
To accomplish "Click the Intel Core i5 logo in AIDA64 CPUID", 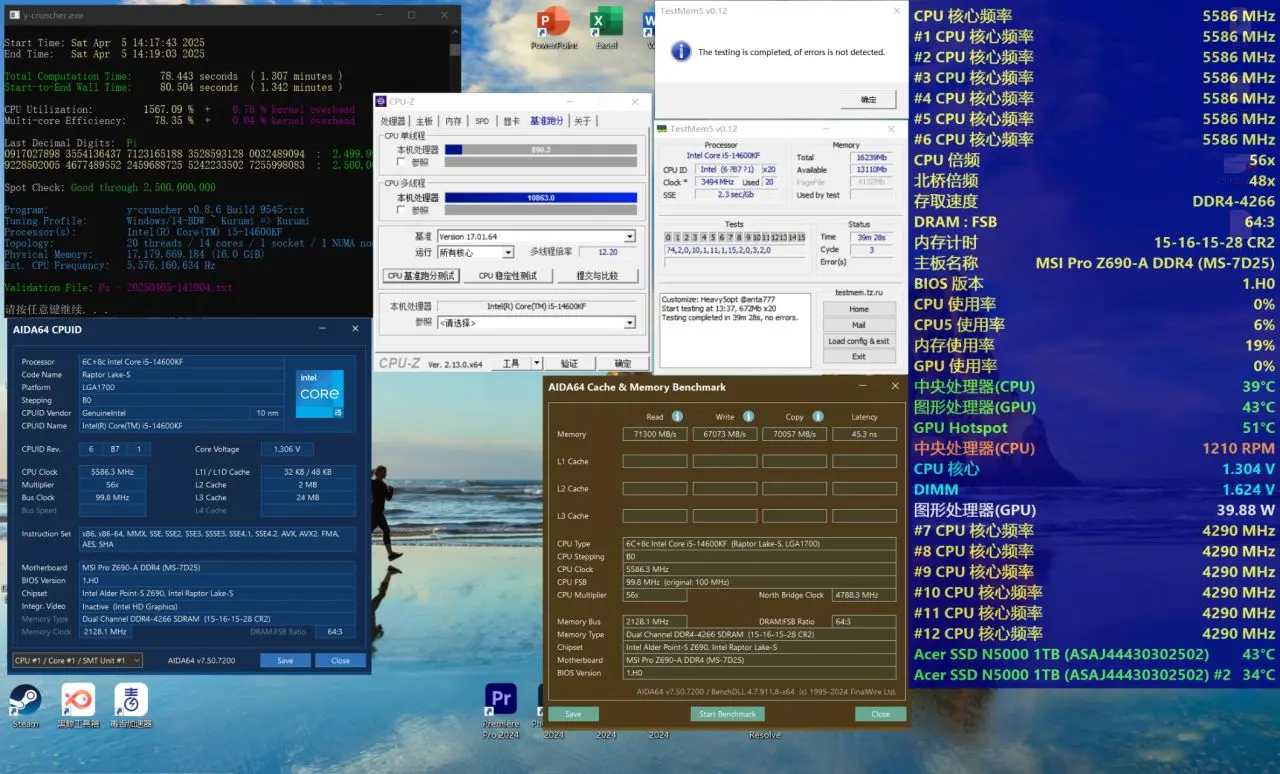I will pos(320,394).
